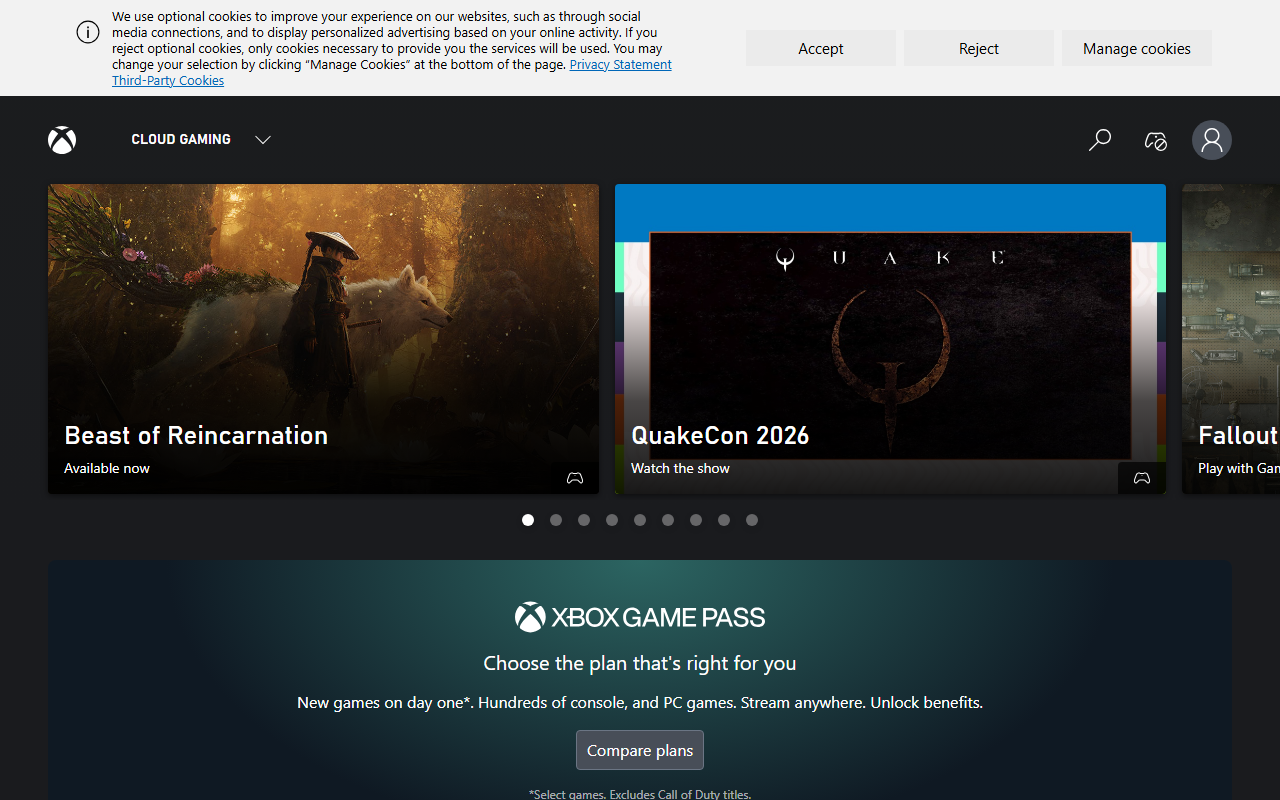Viewport: 1280px width, 800px height.
Task: Accept optional cookies
Action: tap(821, 48)
